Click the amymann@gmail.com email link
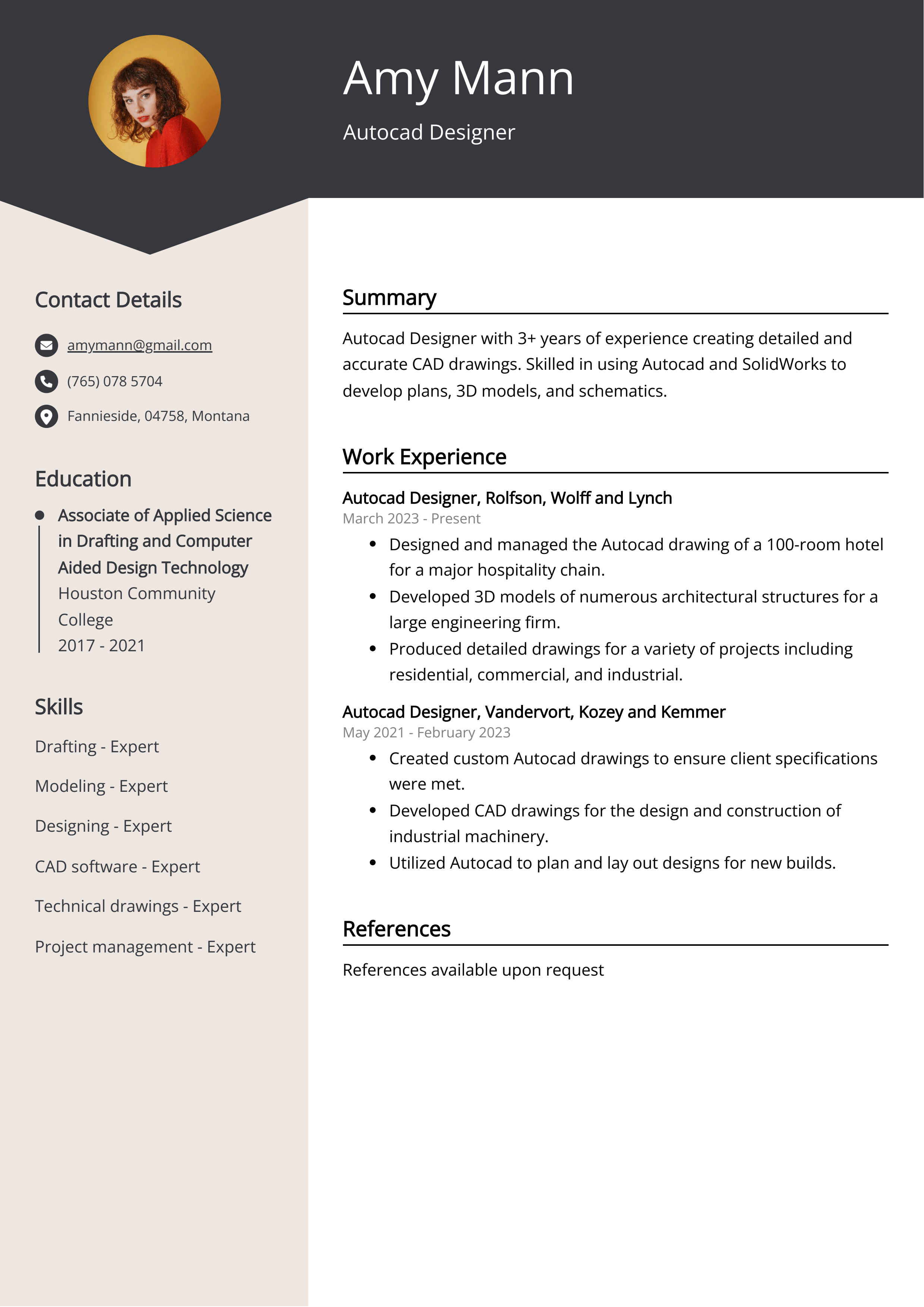924x1307 pixels. click(x=140, y=345)
